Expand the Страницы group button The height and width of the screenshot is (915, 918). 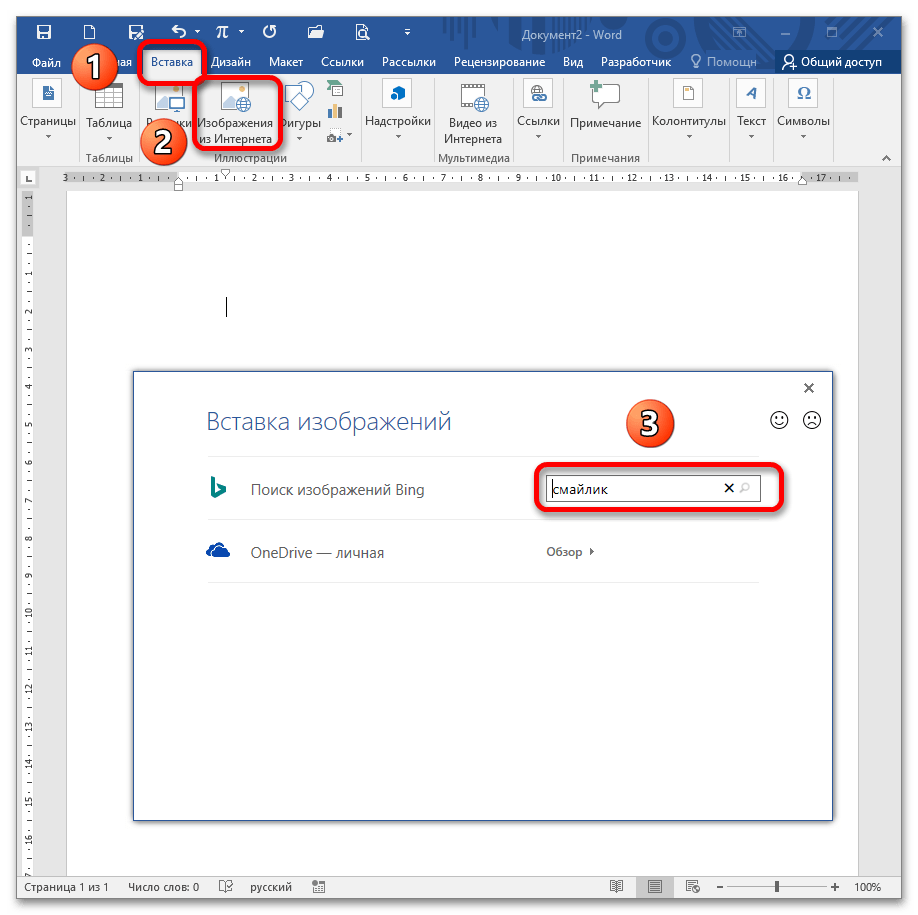pyautogui.click(x=48, y=111)
